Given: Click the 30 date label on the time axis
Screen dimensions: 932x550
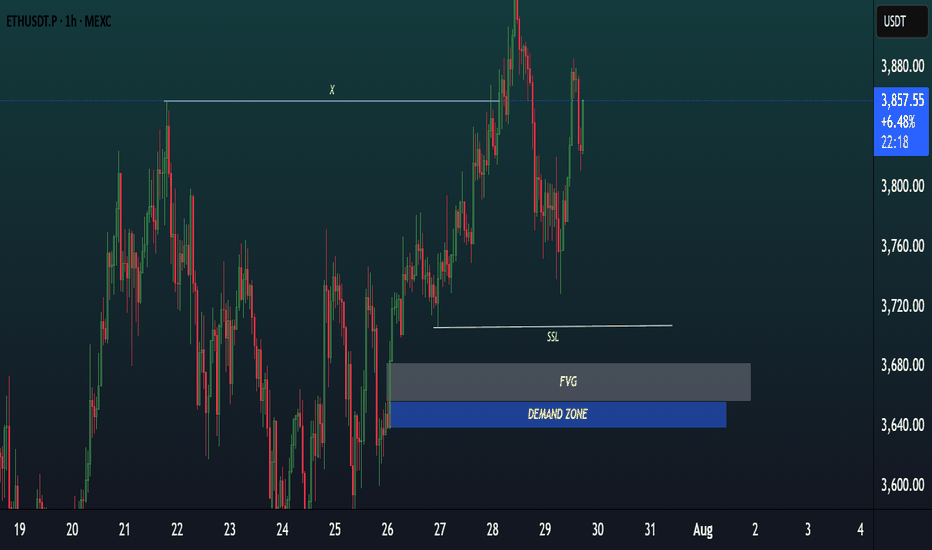Looking at the screenshot, I should click(597, 529).
